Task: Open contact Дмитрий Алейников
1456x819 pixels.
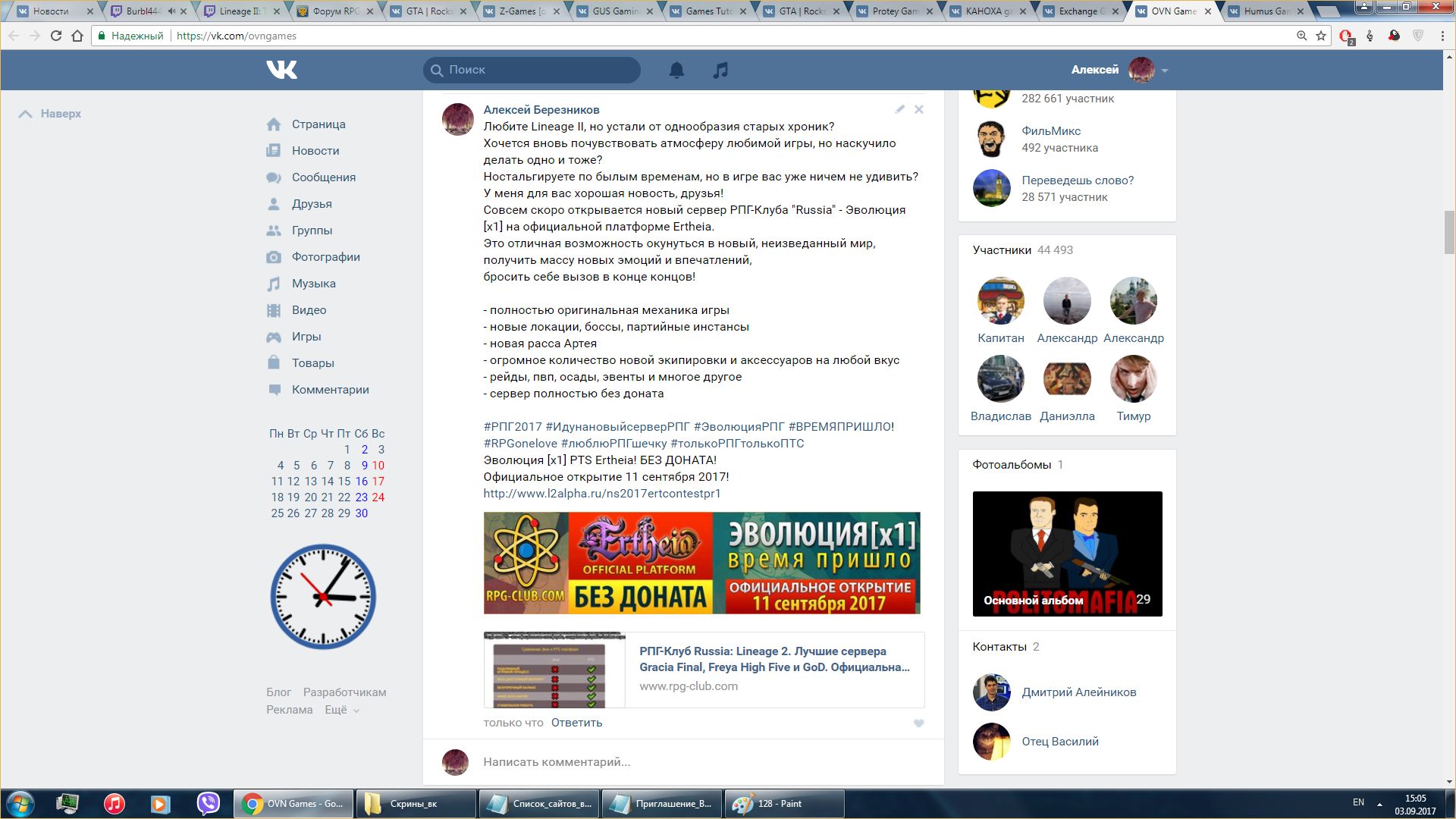Action: 1078,692
